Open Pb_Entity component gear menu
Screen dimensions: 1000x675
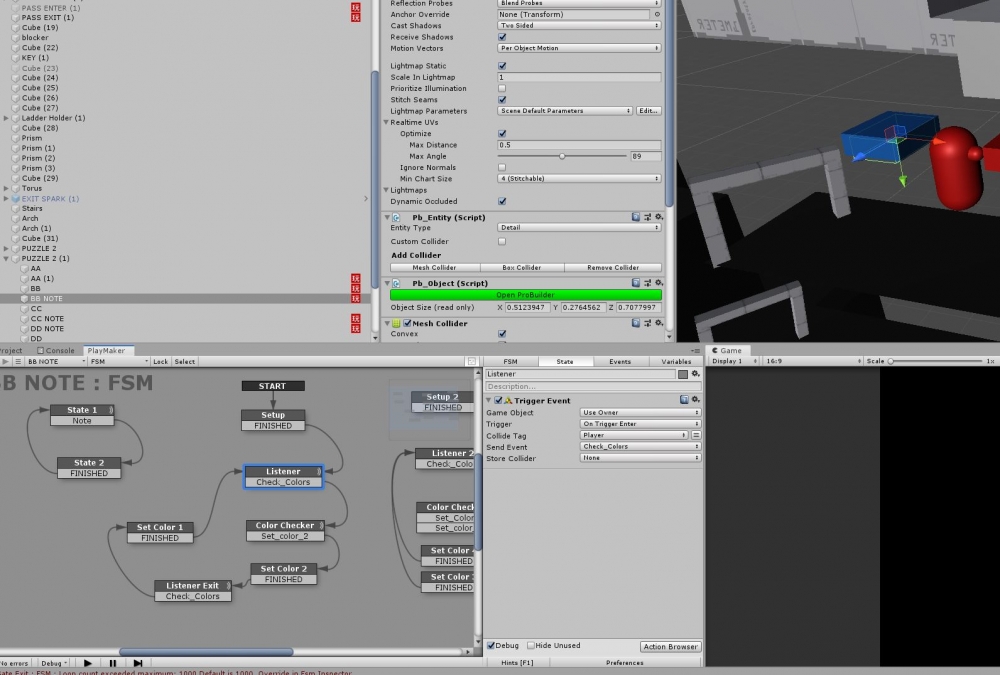(659, 217)
